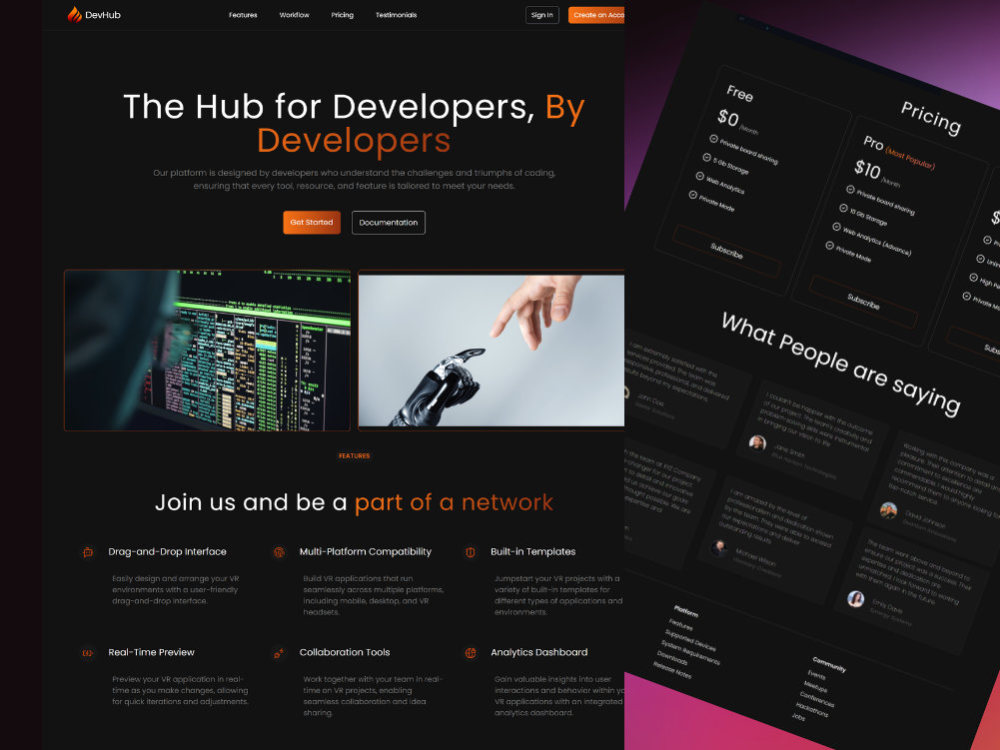
Task: Click check icon beside 5 Gb Storage
Action: [x=707, y=158]
